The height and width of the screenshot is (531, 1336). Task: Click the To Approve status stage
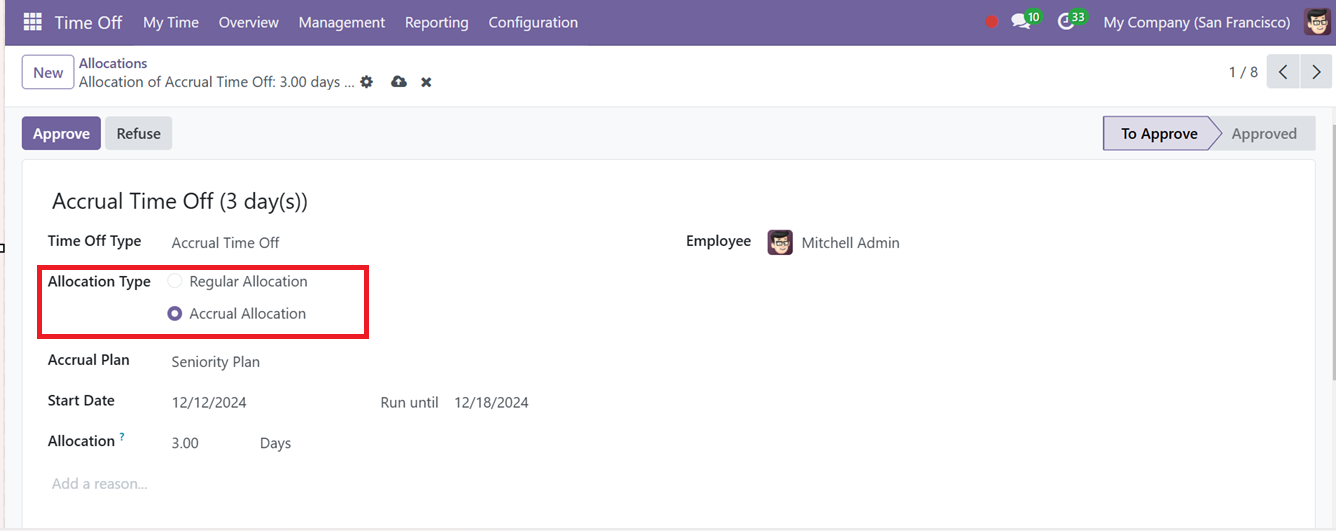[x=1159, y=133]
